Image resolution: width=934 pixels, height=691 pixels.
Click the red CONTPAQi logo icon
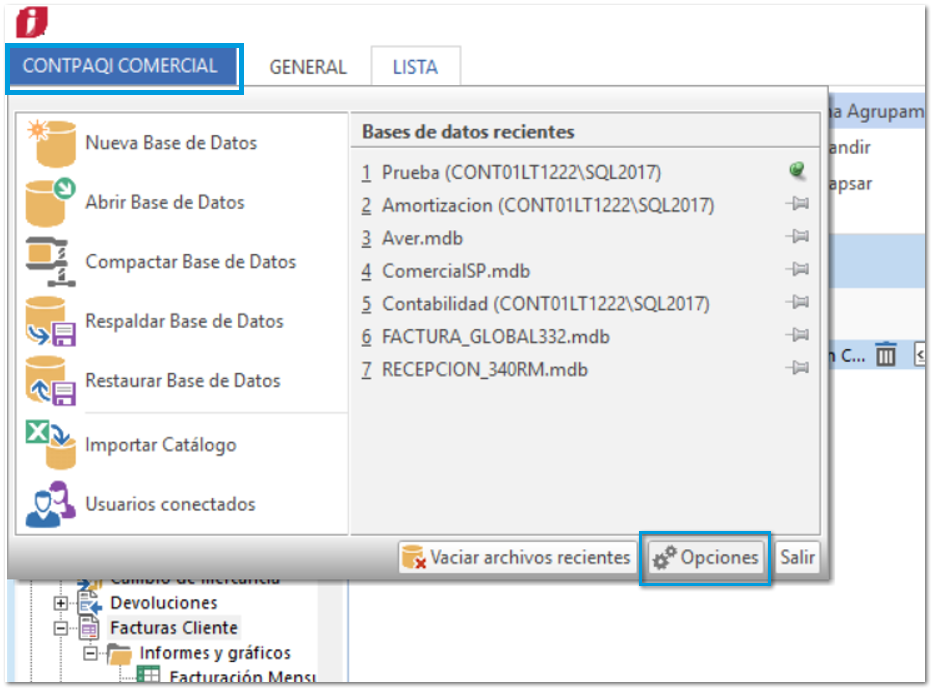32,23
